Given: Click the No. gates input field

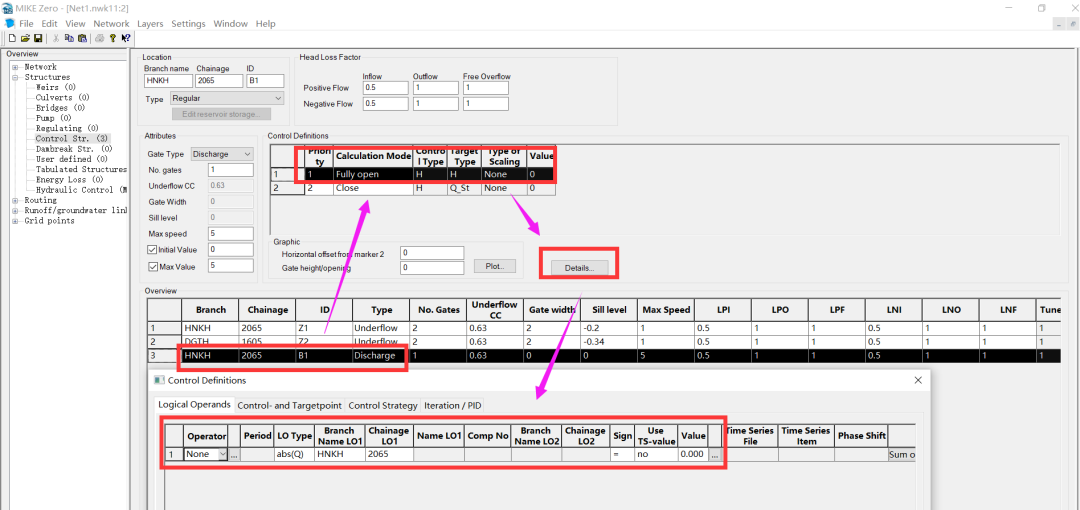Looking at the screenshot, I should coord(231,170).
